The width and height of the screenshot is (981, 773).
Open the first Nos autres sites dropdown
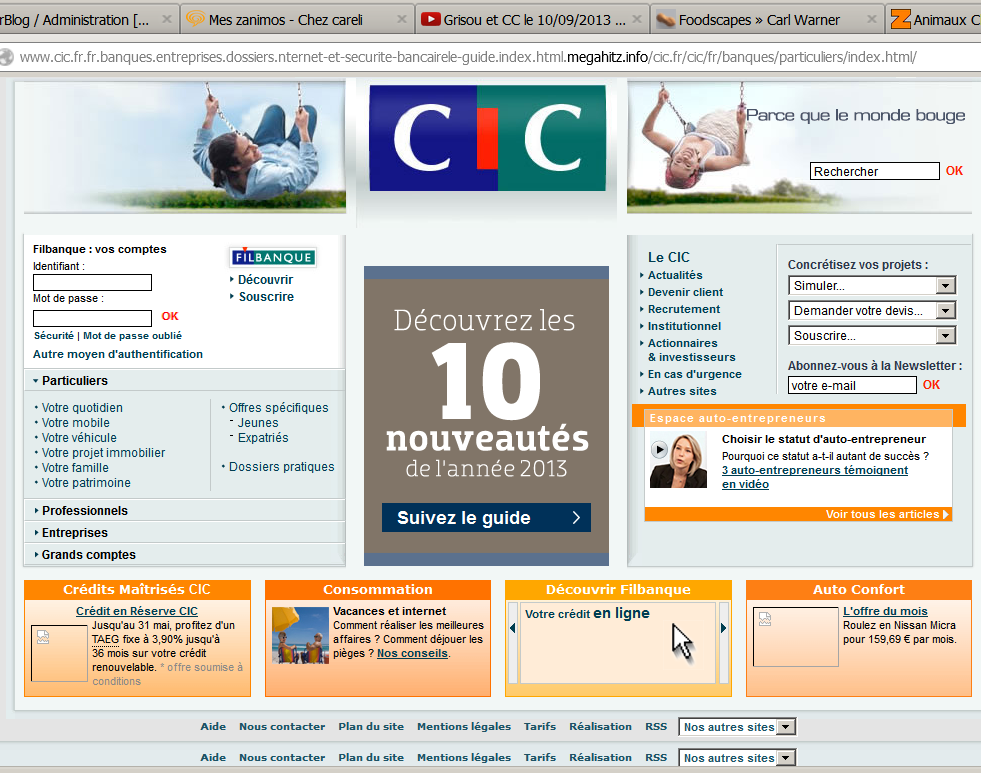click(x=738, y=727)
